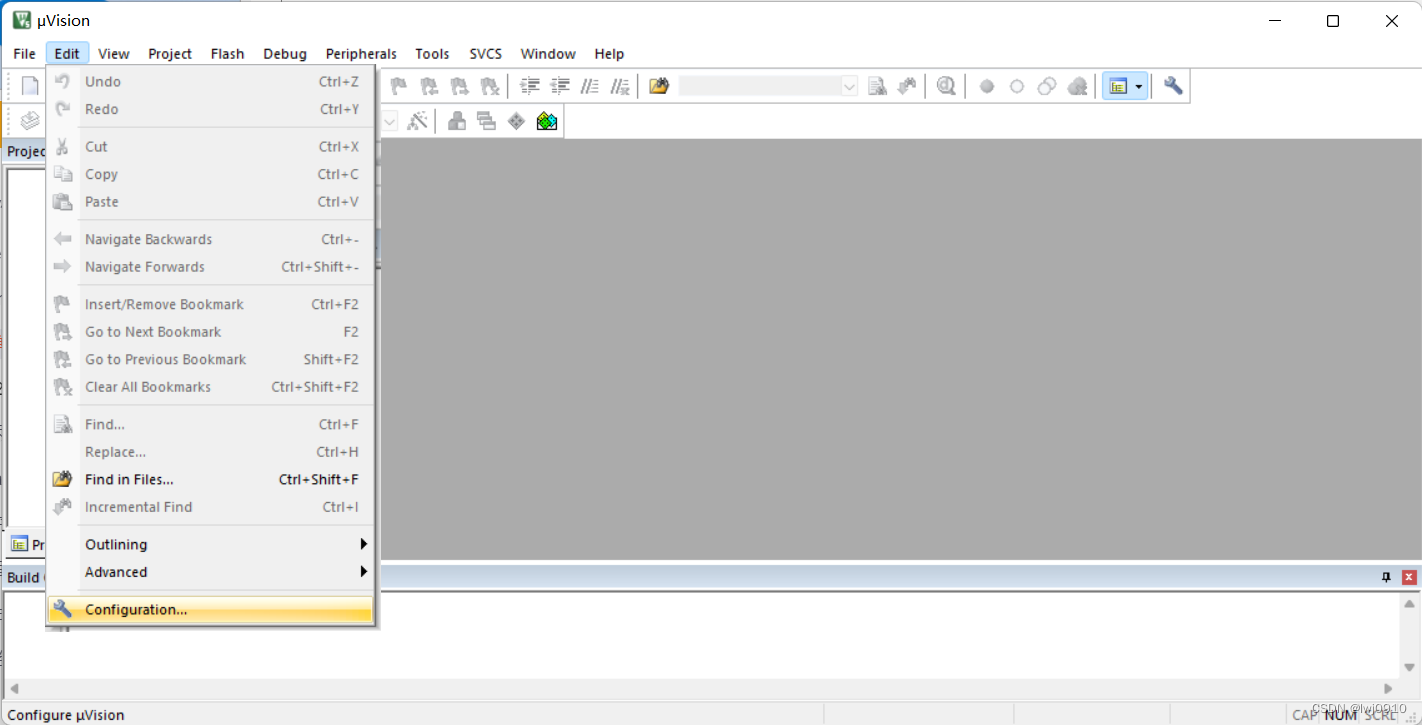Click Navigate Backwards menu entry
The width and height of the screenshot is (1422, 725).
210,239
